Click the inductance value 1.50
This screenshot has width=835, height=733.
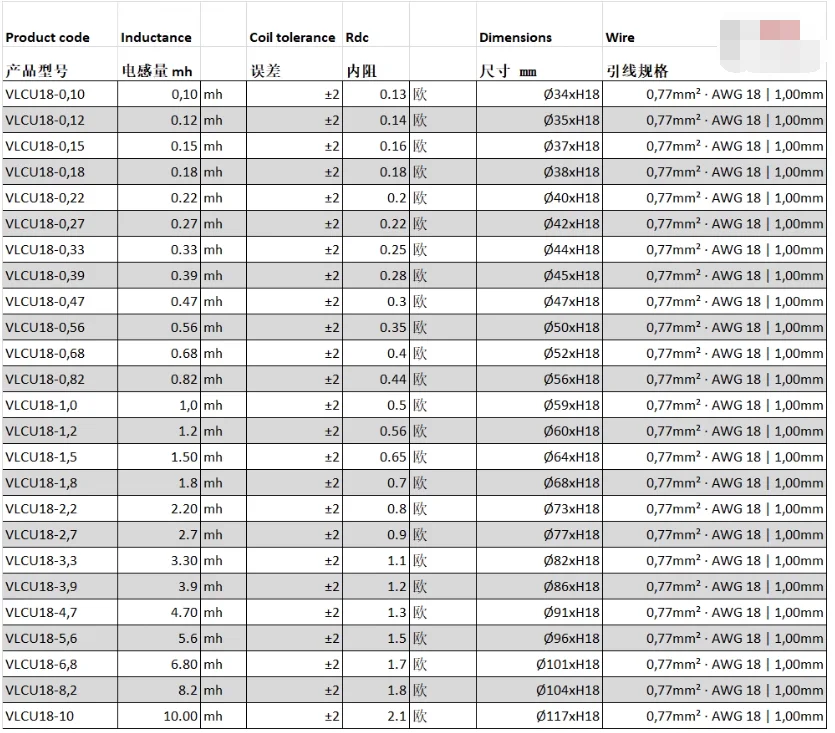coord(159,457)
